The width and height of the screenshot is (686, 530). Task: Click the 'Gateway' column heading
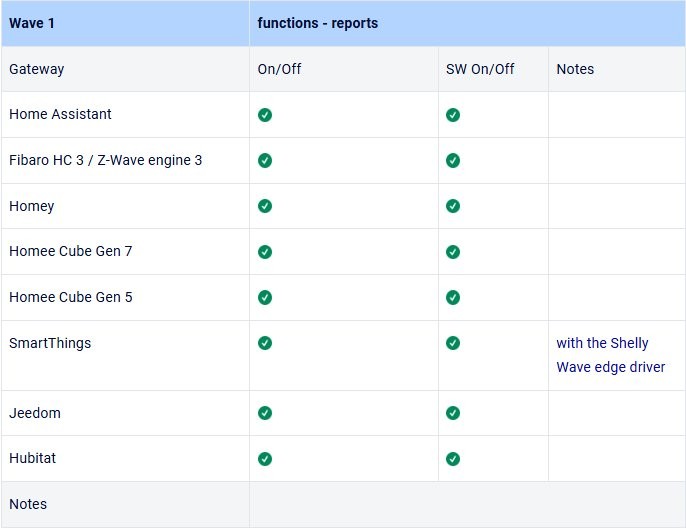pyautogui.click(x=37, y=69)
